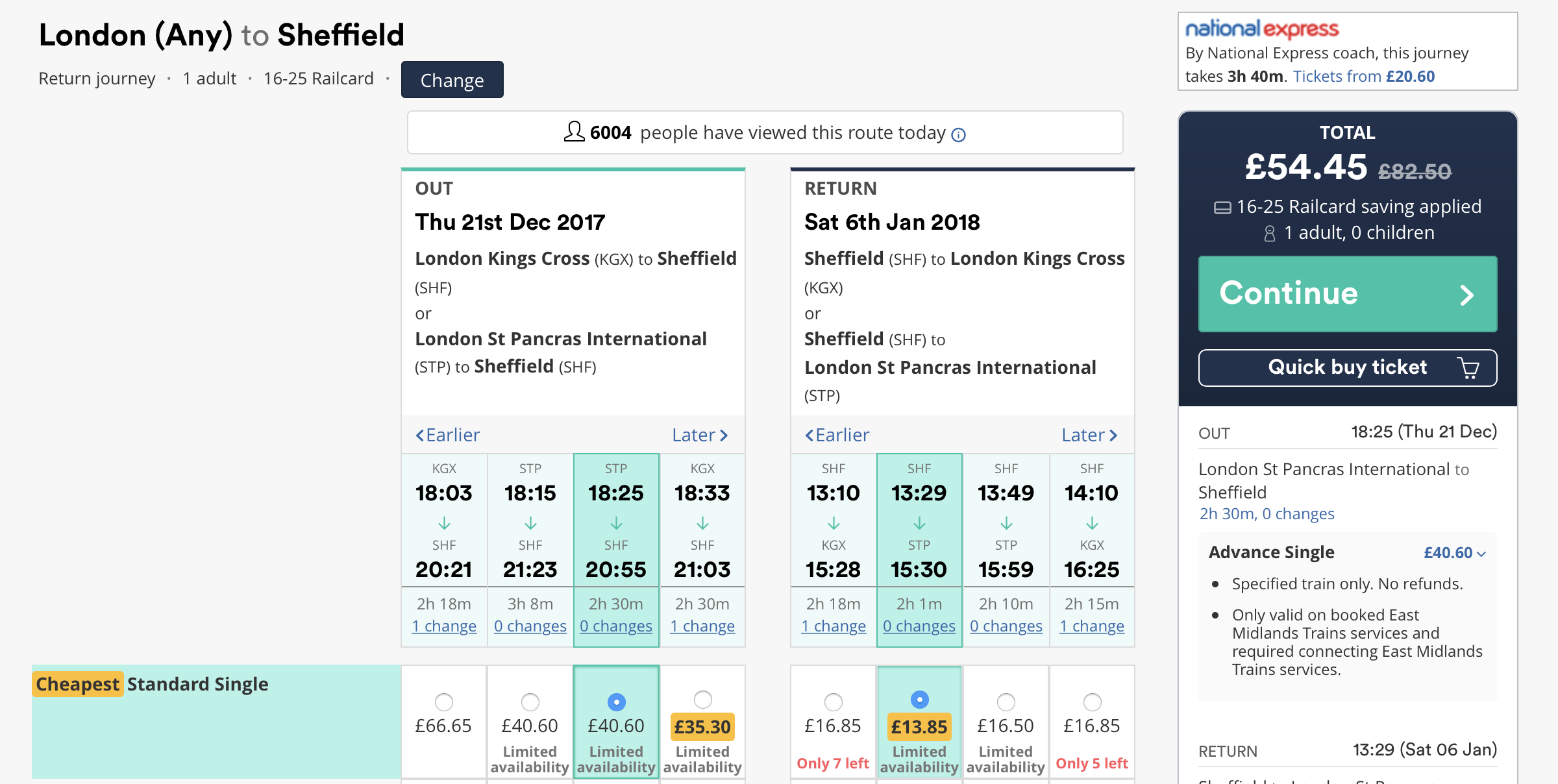The height and width of the screenshot is (784, 1558).
Task: Click the railcard icon in total panel
Action: (1222, 208)
